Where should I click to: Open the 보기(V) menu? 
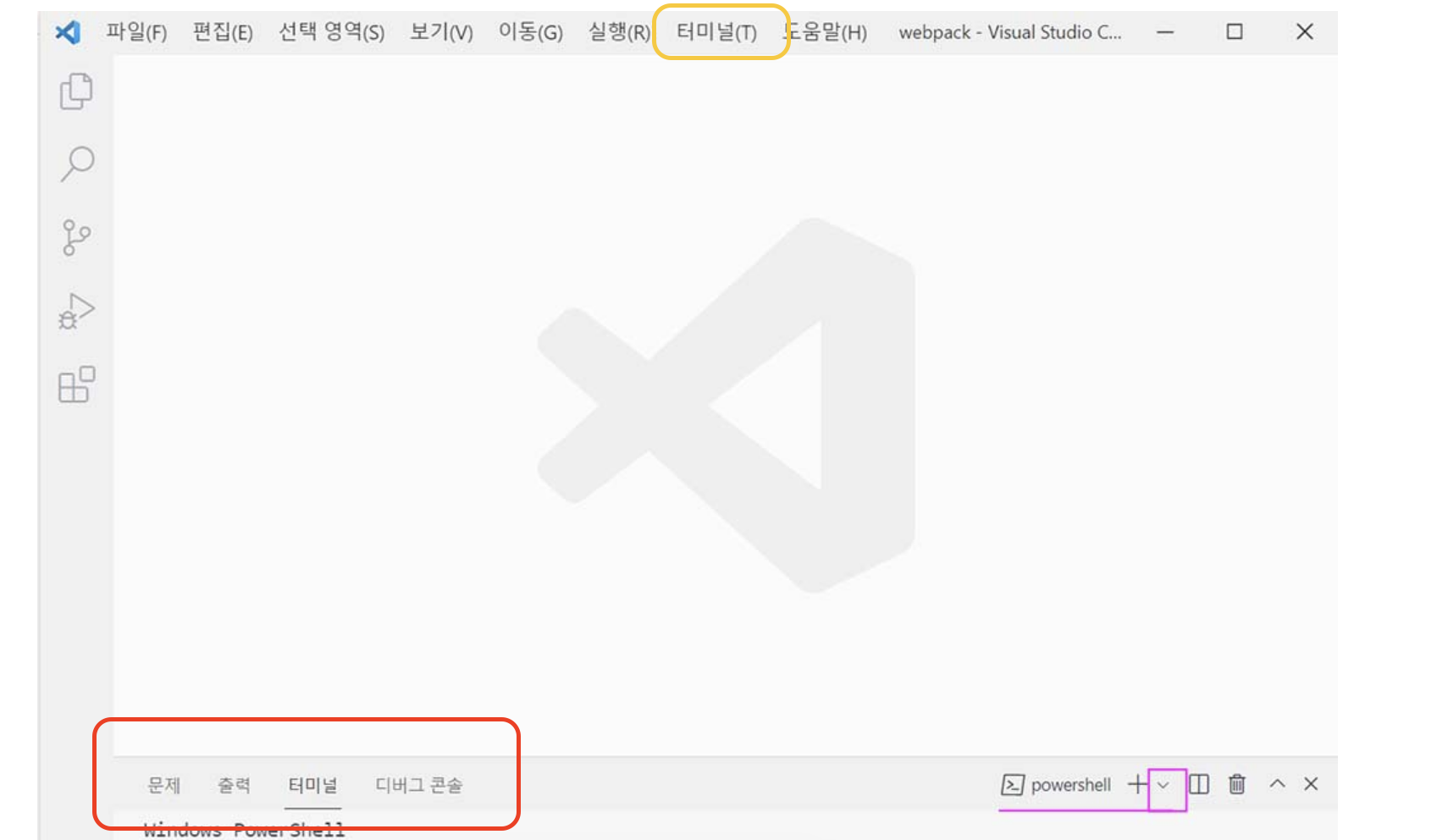coord(441,32)
